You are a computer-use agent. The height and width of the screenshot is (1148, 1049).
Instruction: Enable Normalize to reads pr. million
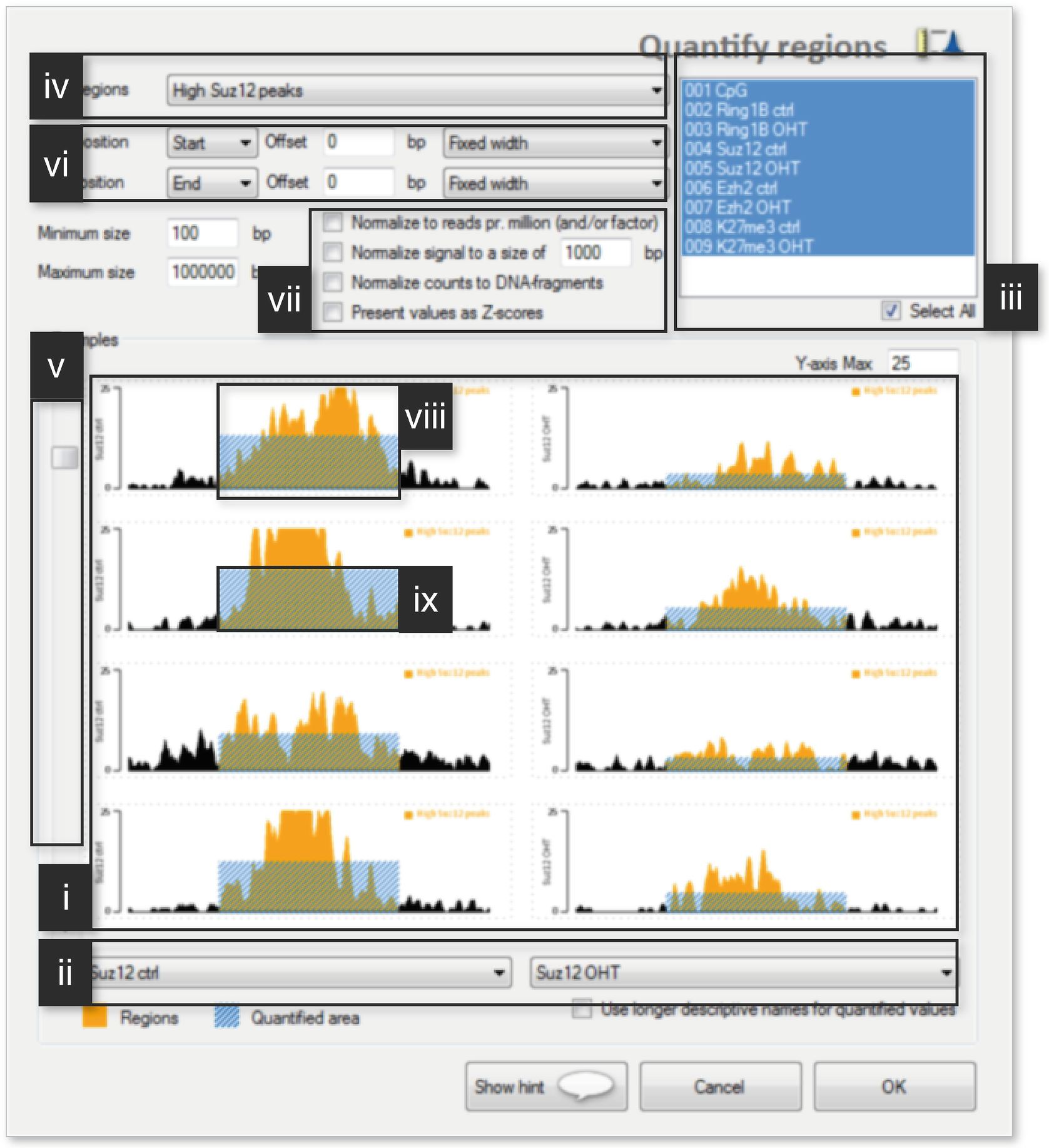333,223
